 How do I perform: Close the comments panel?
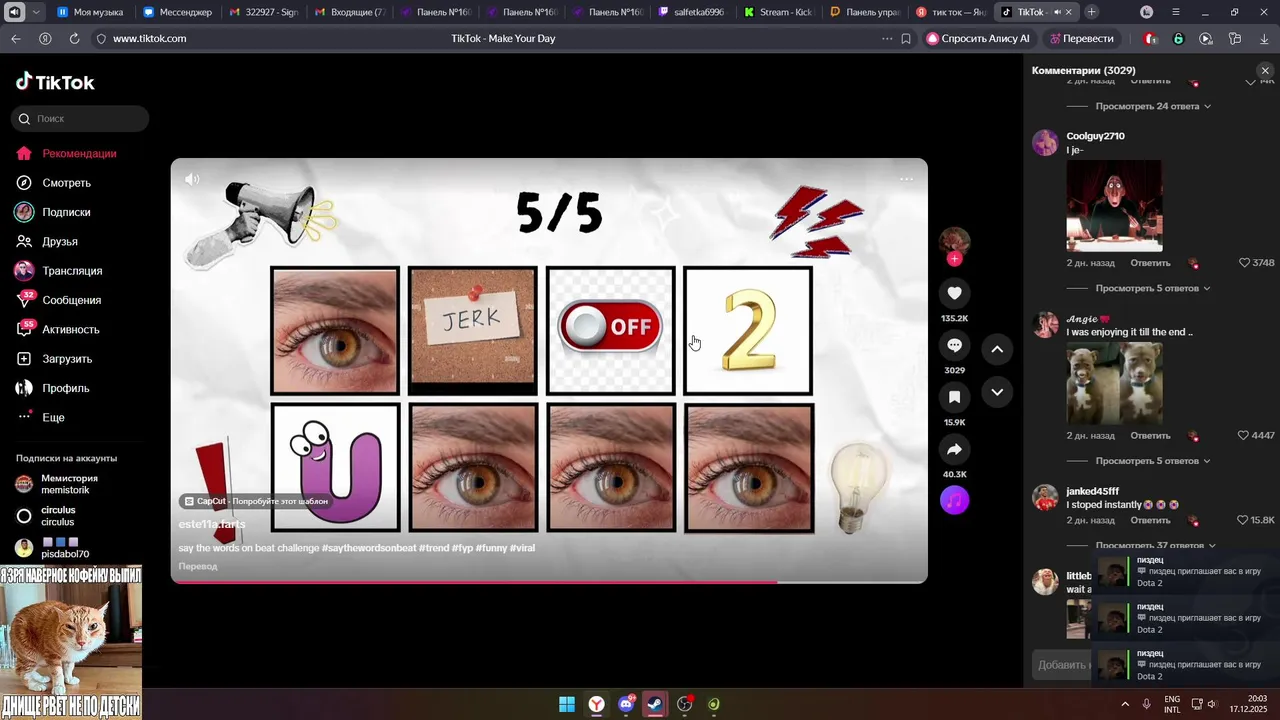point(1265,71)
